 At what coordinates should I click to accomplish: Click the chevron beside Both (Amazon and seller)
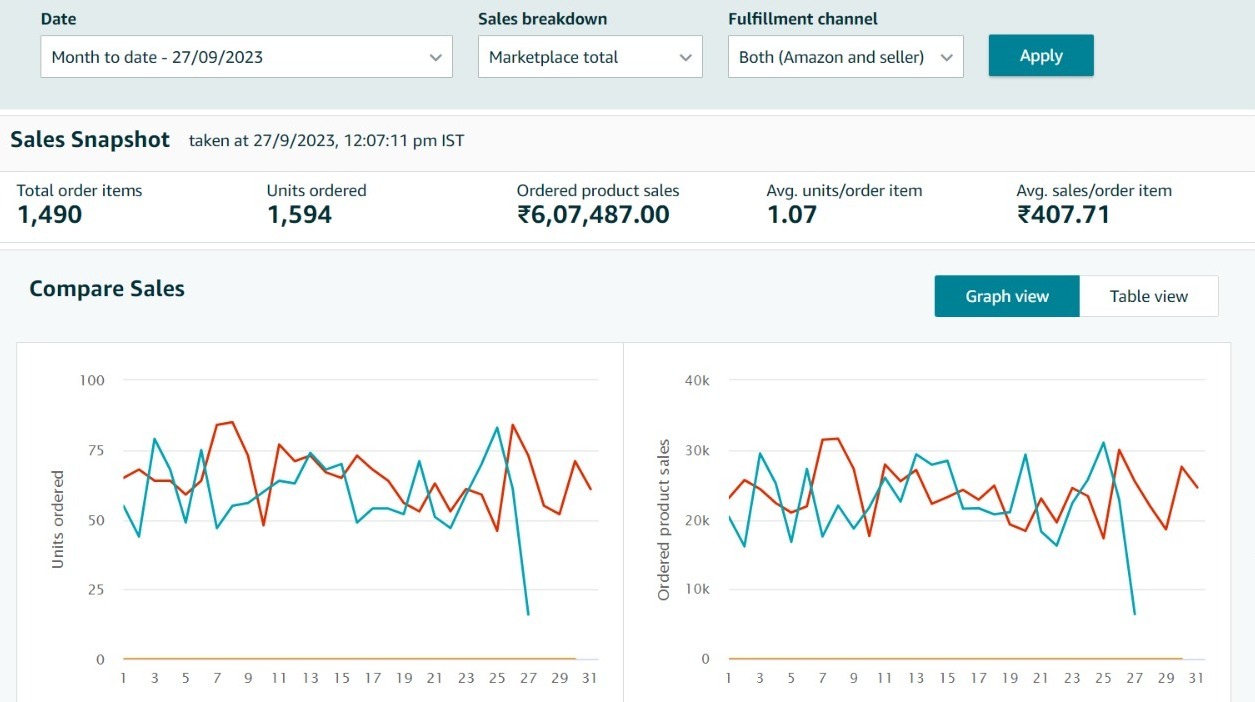pos(946,58)
